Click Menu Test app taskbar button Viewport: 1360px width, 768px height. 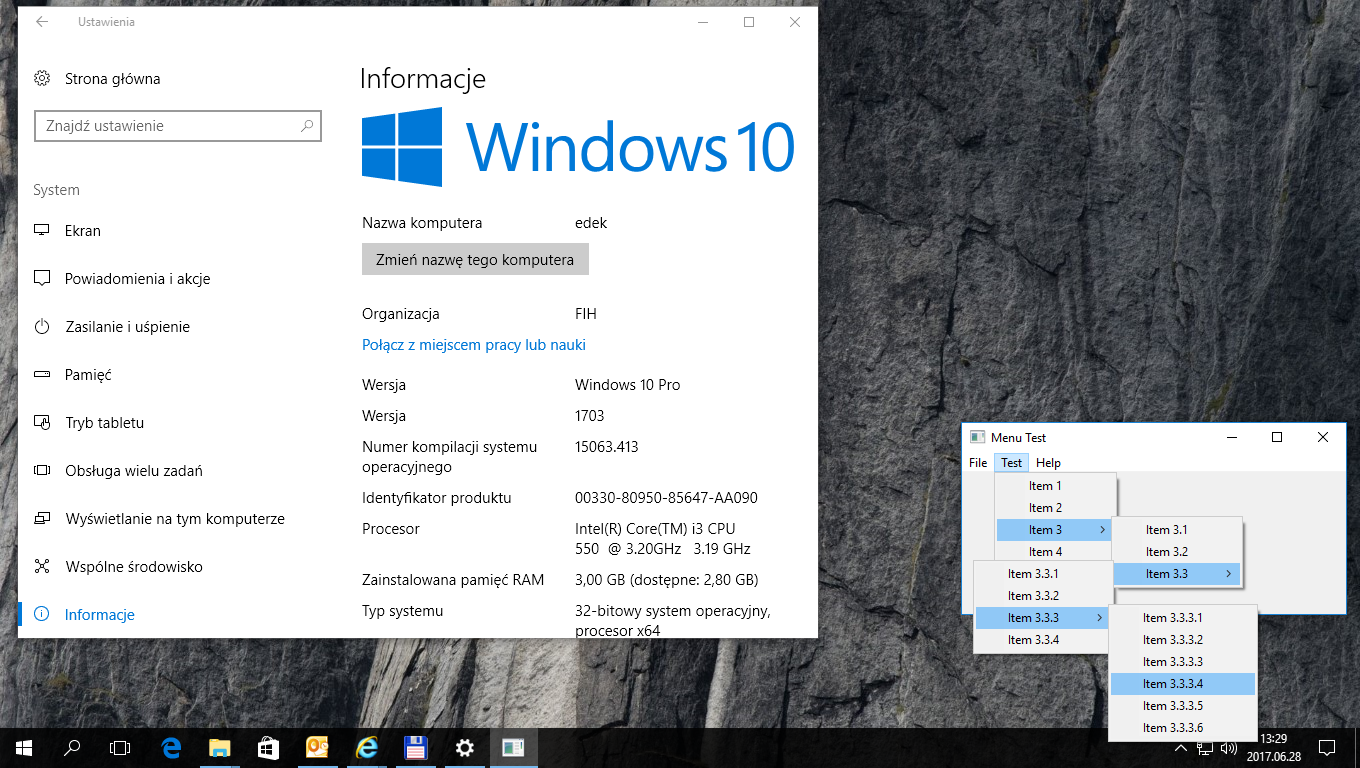[513, 747]
